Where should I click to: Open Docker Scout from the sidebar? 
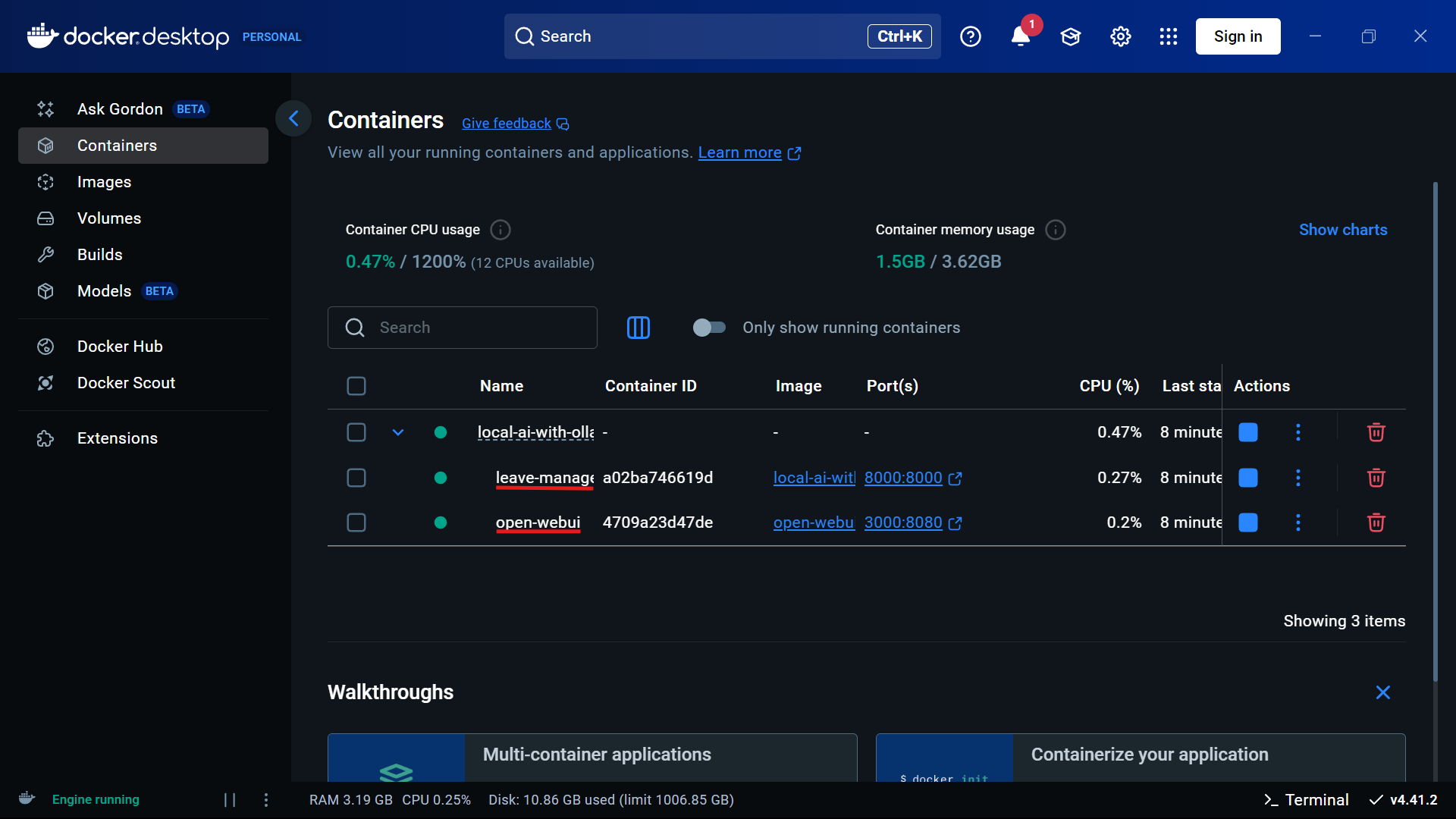tap(126, 383)
